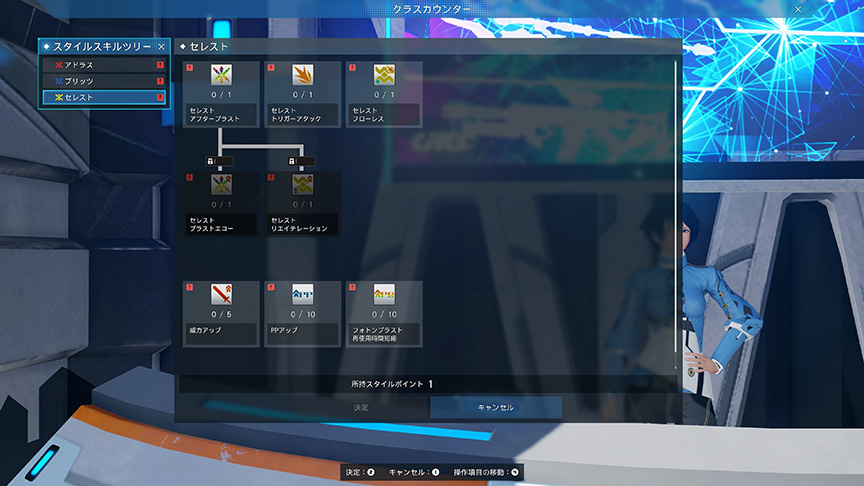The width and height of the screenshot is (864, 486).
Task: Click the 所持スタイルポイント points bar
Action: [428, 383]
